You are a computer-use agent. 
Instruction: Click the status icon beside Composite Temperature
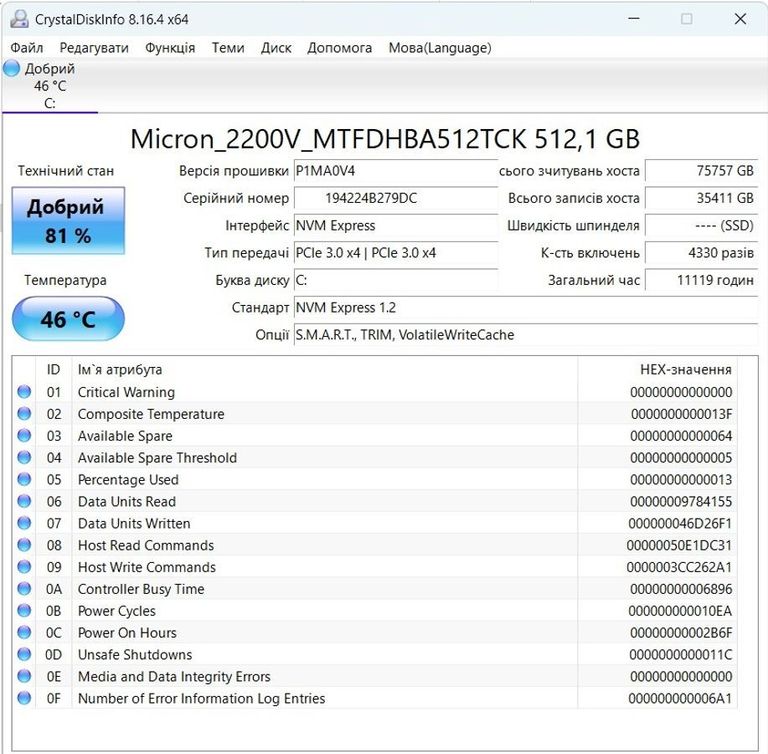point(24,414)
